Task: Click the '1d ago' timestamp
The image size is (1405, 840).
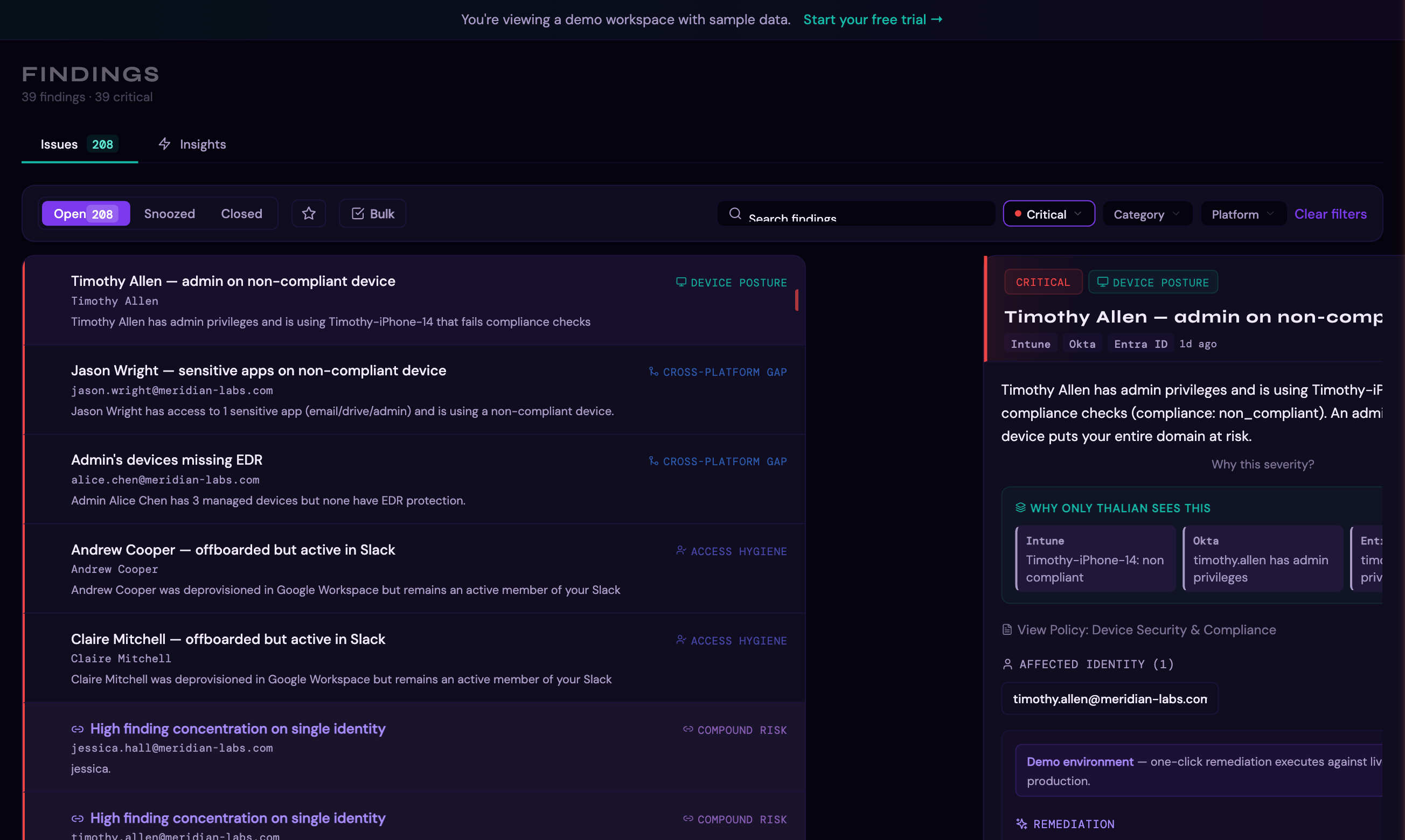Action: click(x=1198, y=344)
